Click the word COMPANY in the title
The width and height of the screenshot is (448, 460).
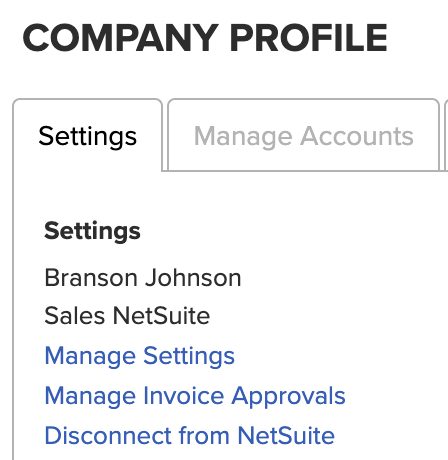tap(120, 38)
